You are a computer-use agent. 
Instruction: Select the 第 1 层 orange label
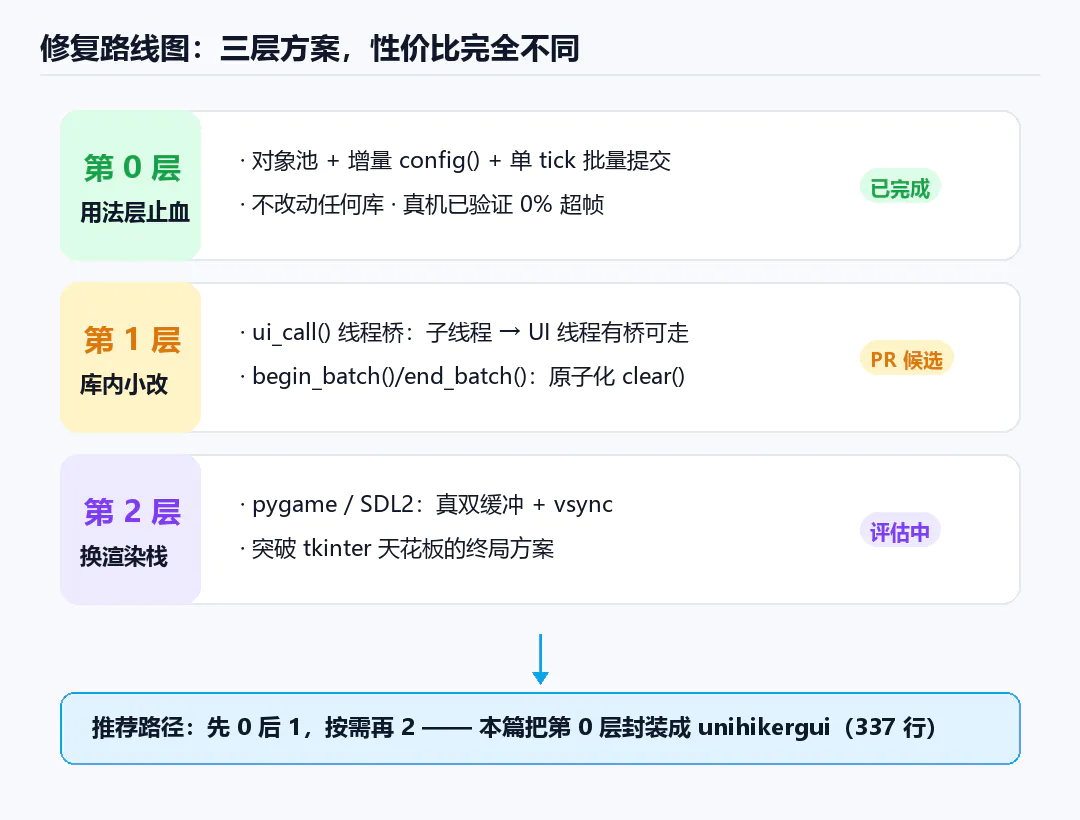[x=132, y=340]
